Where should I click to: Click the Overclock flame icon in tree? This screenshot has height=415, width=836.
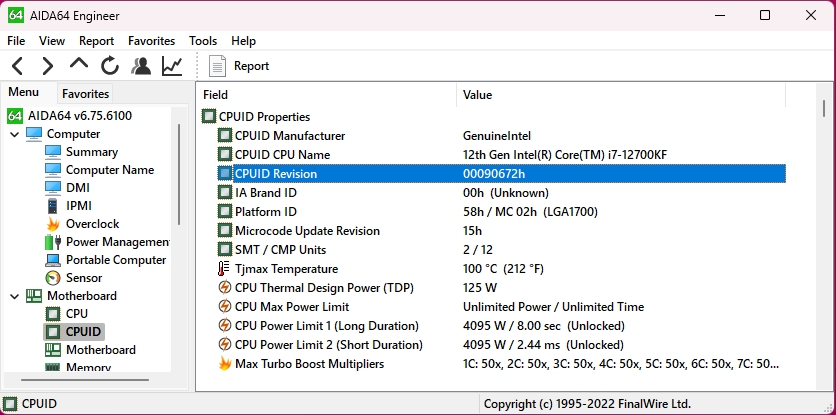[53, 224]
